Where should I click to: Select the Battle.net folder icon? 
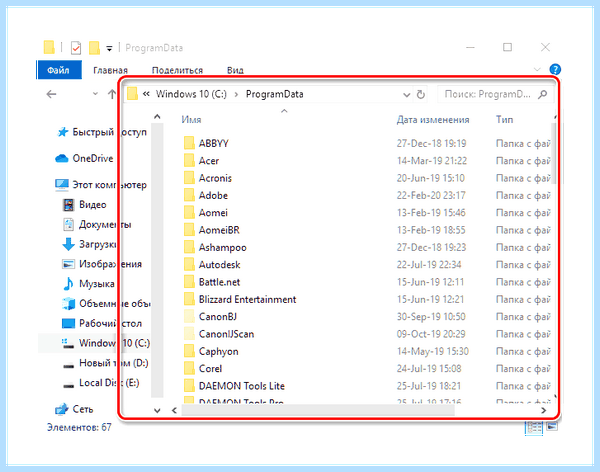point(189,282)
